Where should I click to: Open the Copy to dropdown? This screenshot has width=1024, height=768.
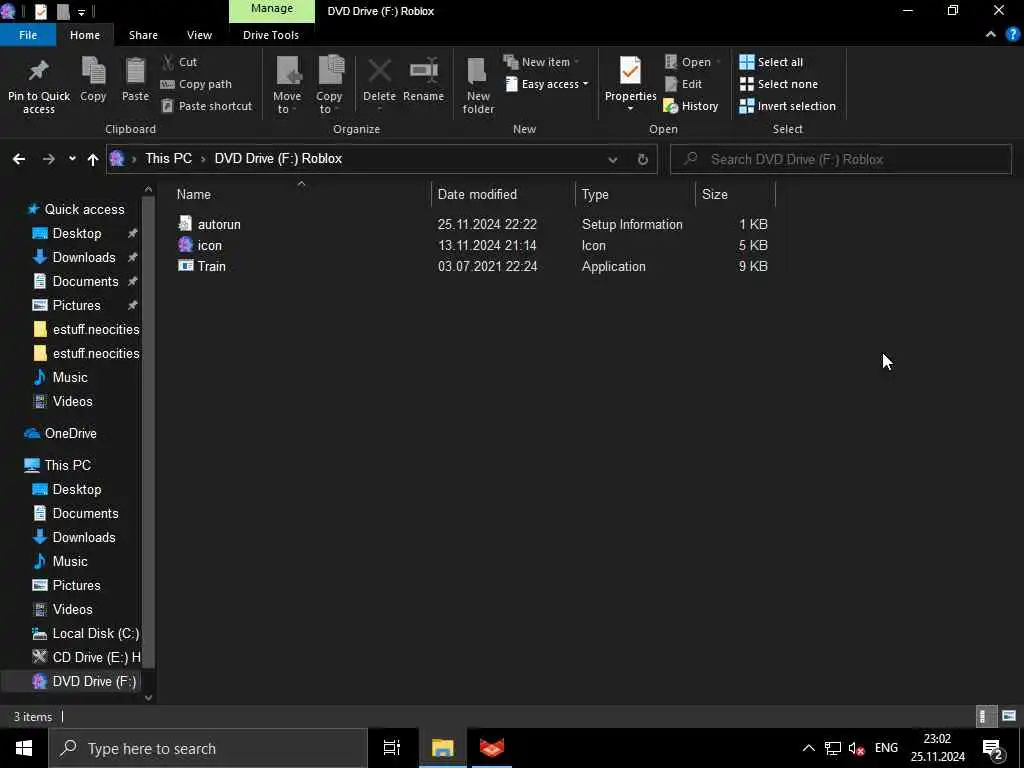(329, 86)
